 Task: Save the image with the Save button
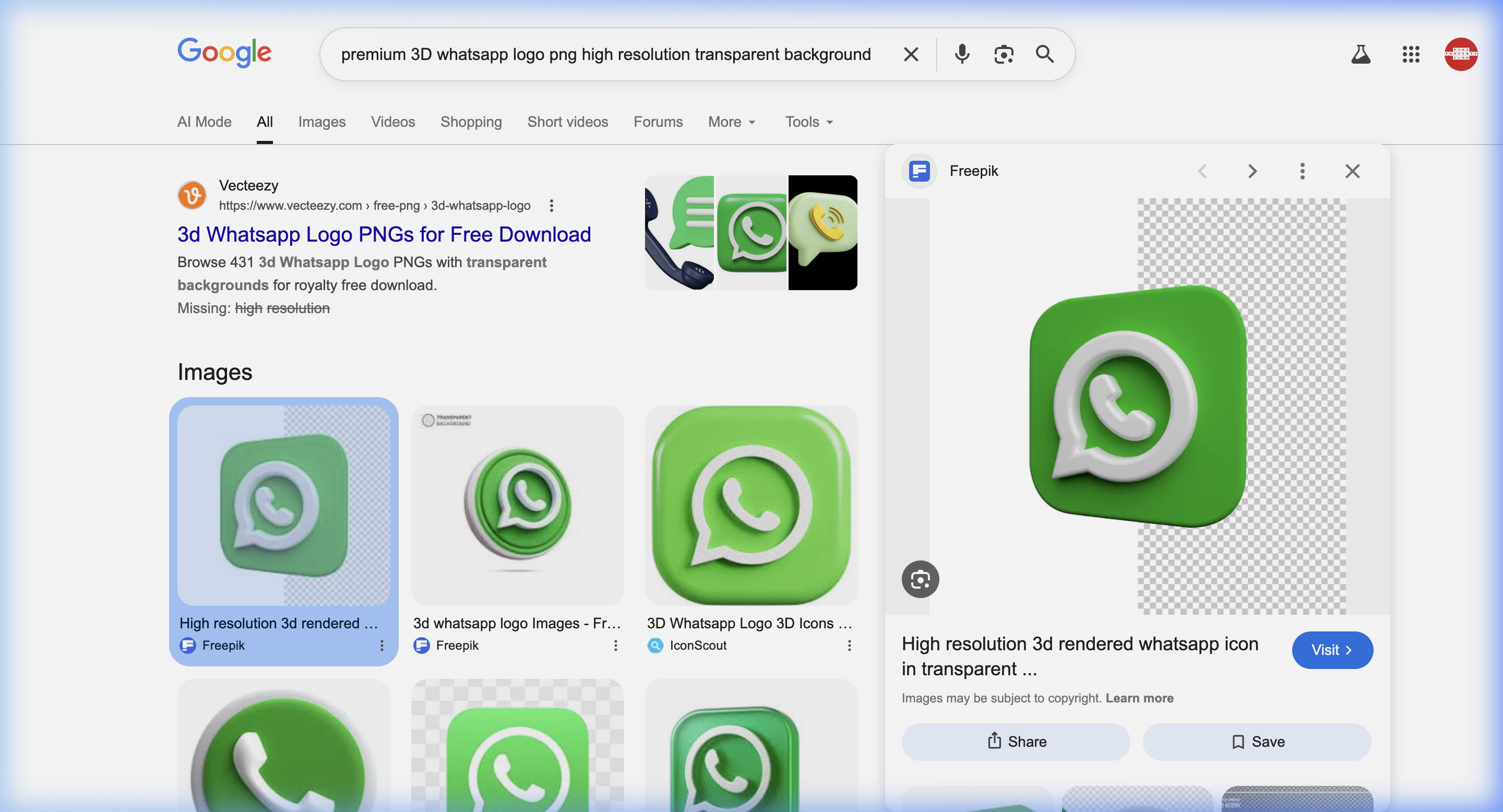click(1257, 742)
